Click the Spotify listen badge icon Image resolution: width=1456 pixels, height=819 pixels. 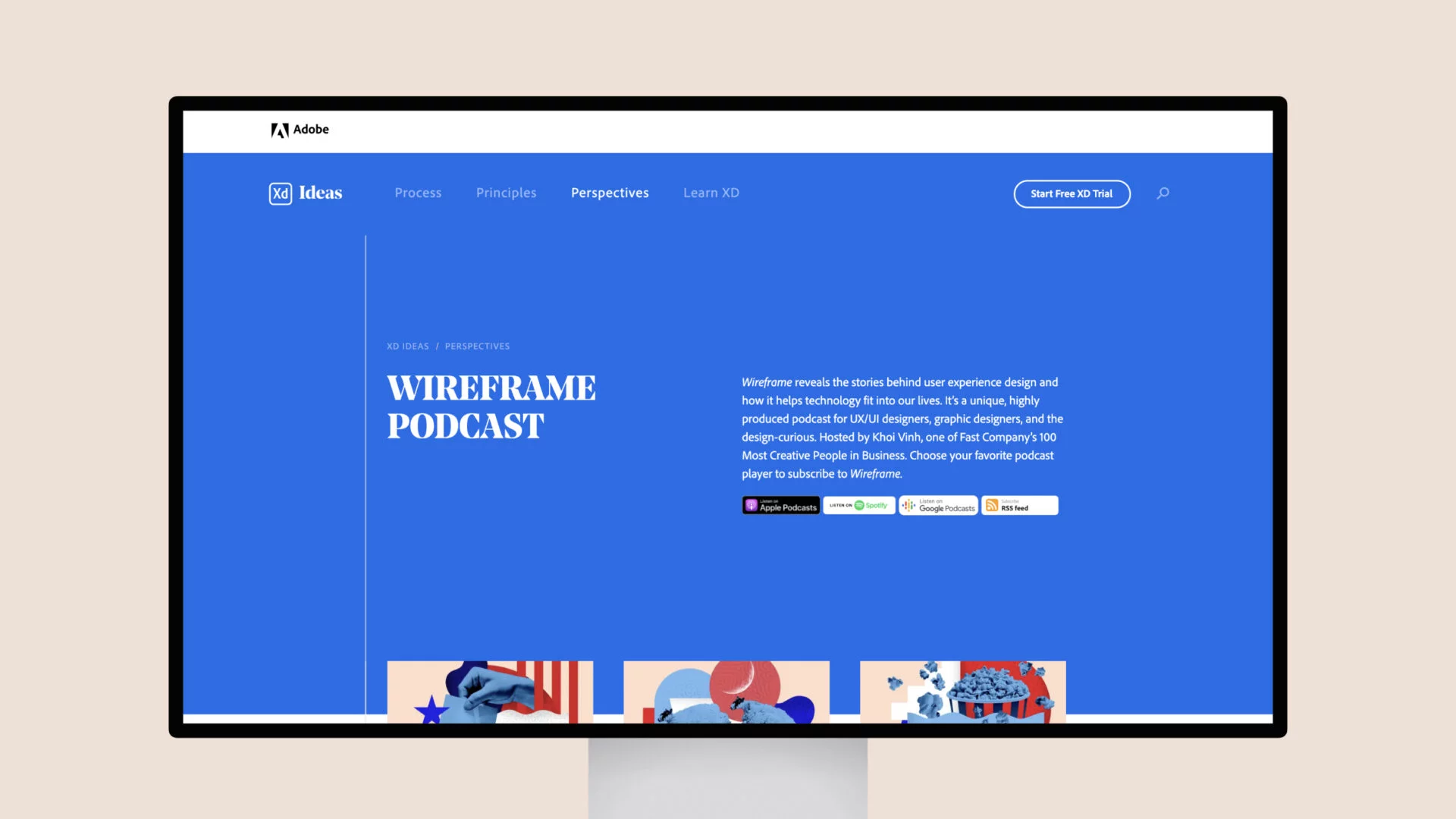(x=858, y=505)
